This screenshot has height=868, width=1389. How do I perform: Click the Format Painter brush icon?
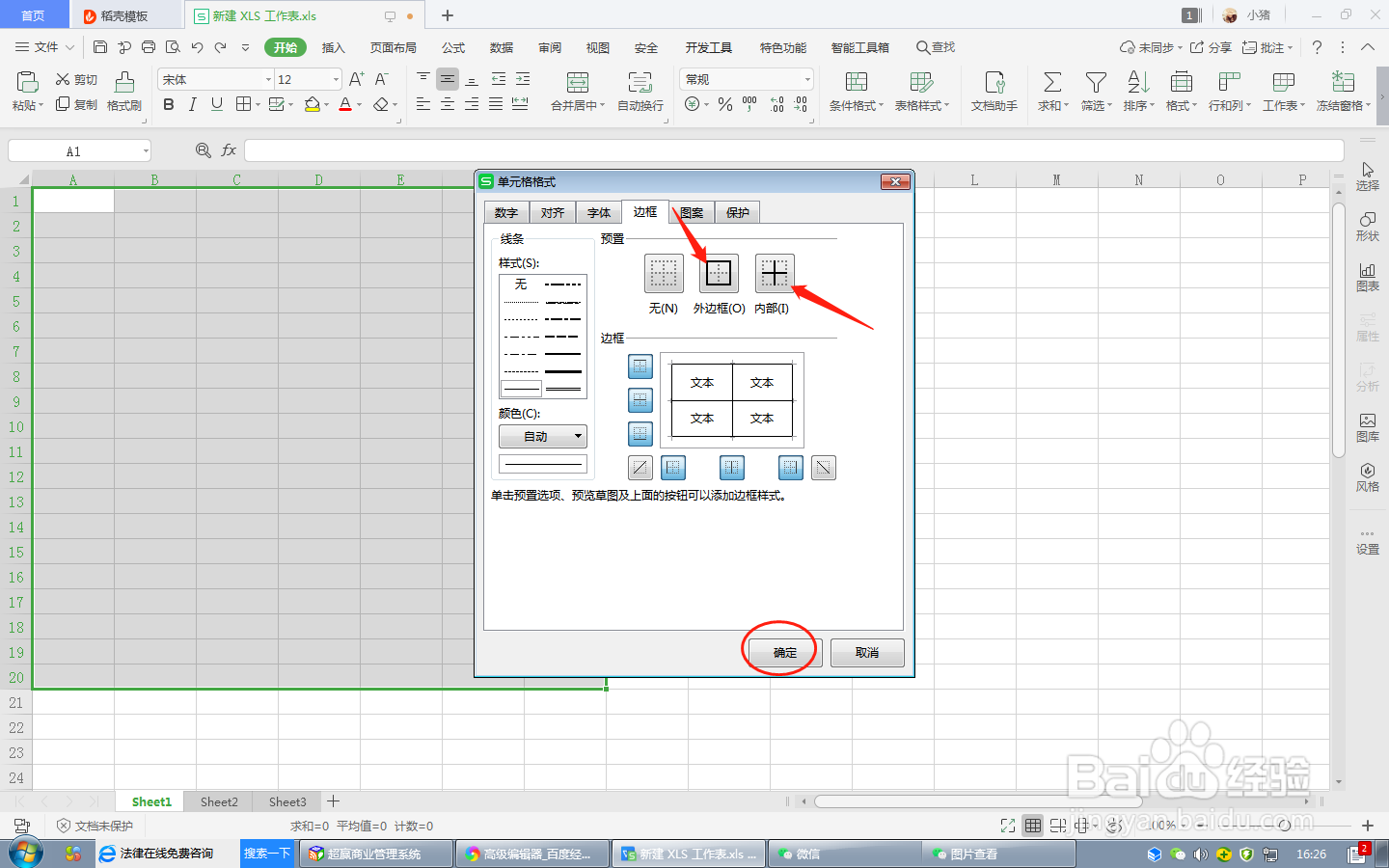[x=124, y=82]
